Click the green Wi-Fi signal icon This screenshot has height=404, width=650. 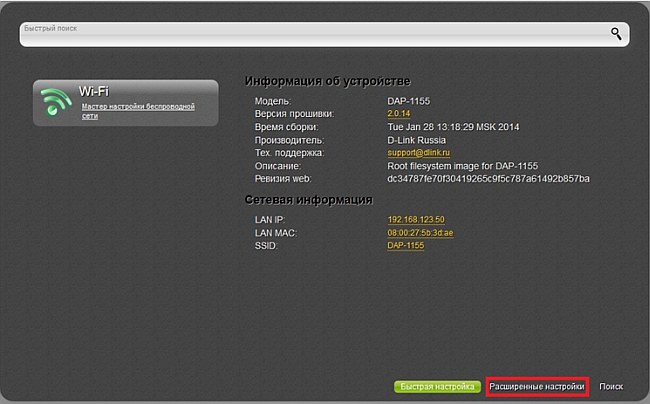[56, 102]
